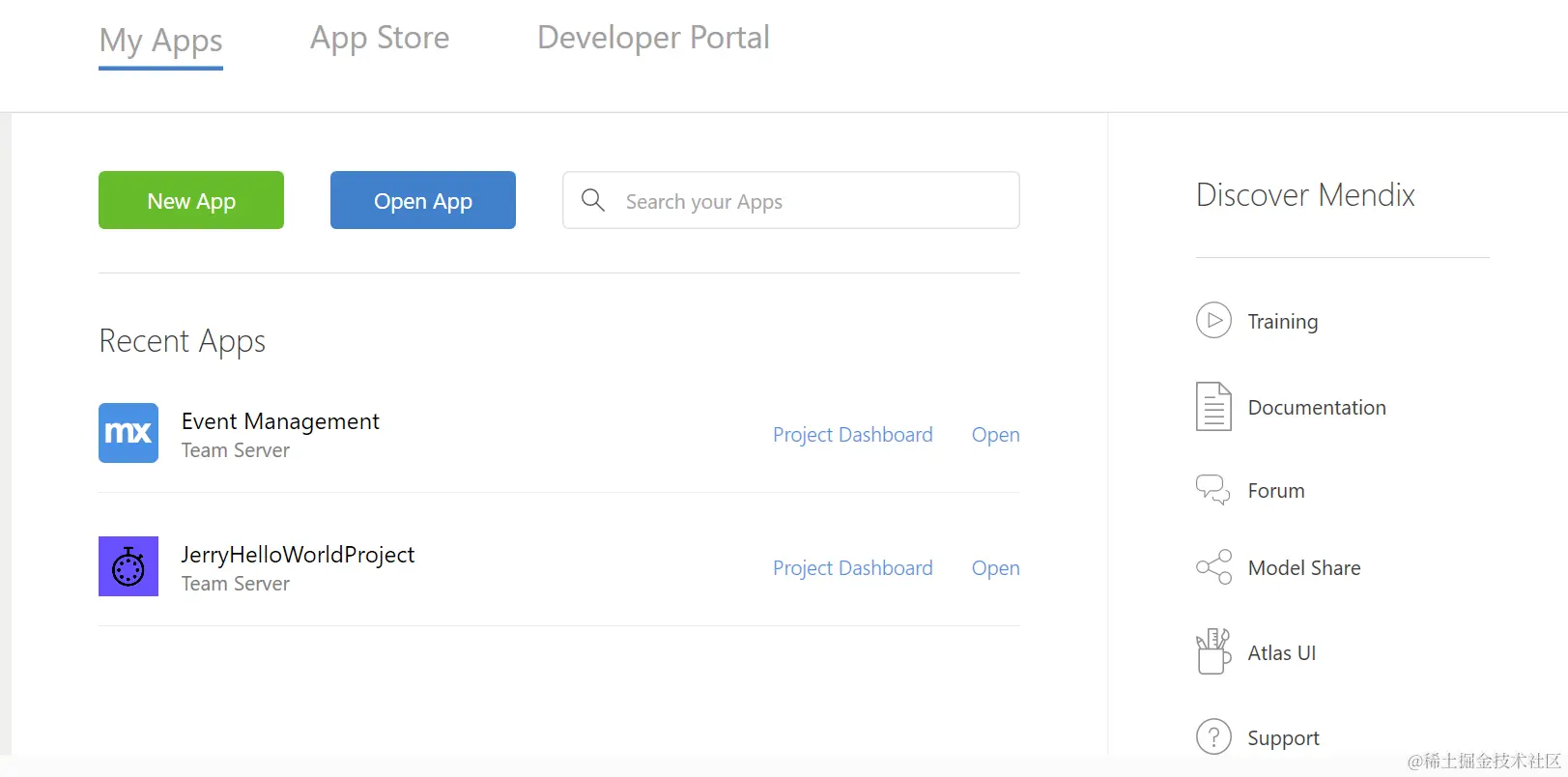The image size is (1568, 777).
Task: Select the My Apps tab
Action: pos(160,41)
